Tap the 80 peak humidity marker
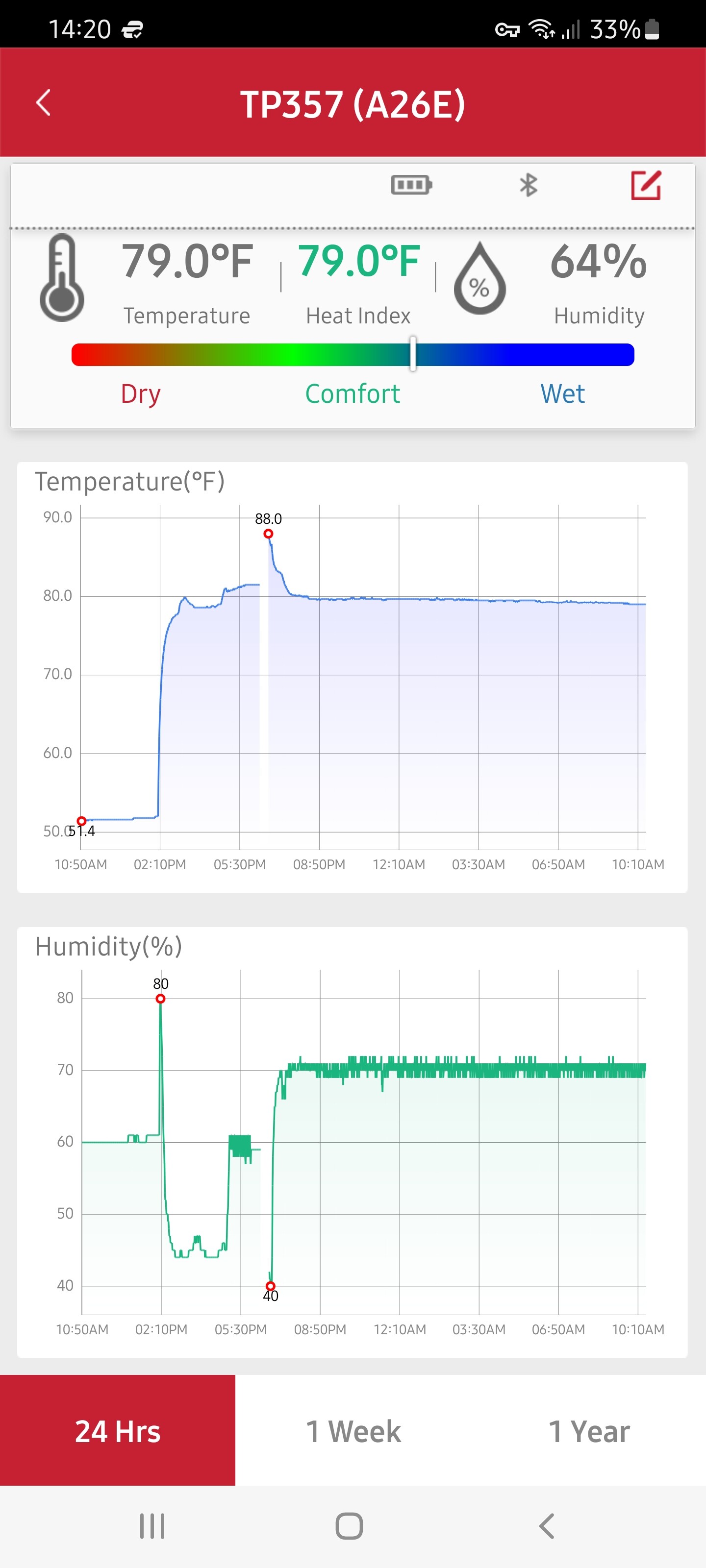Screen dimensions: 706x1568 point(160,999)
